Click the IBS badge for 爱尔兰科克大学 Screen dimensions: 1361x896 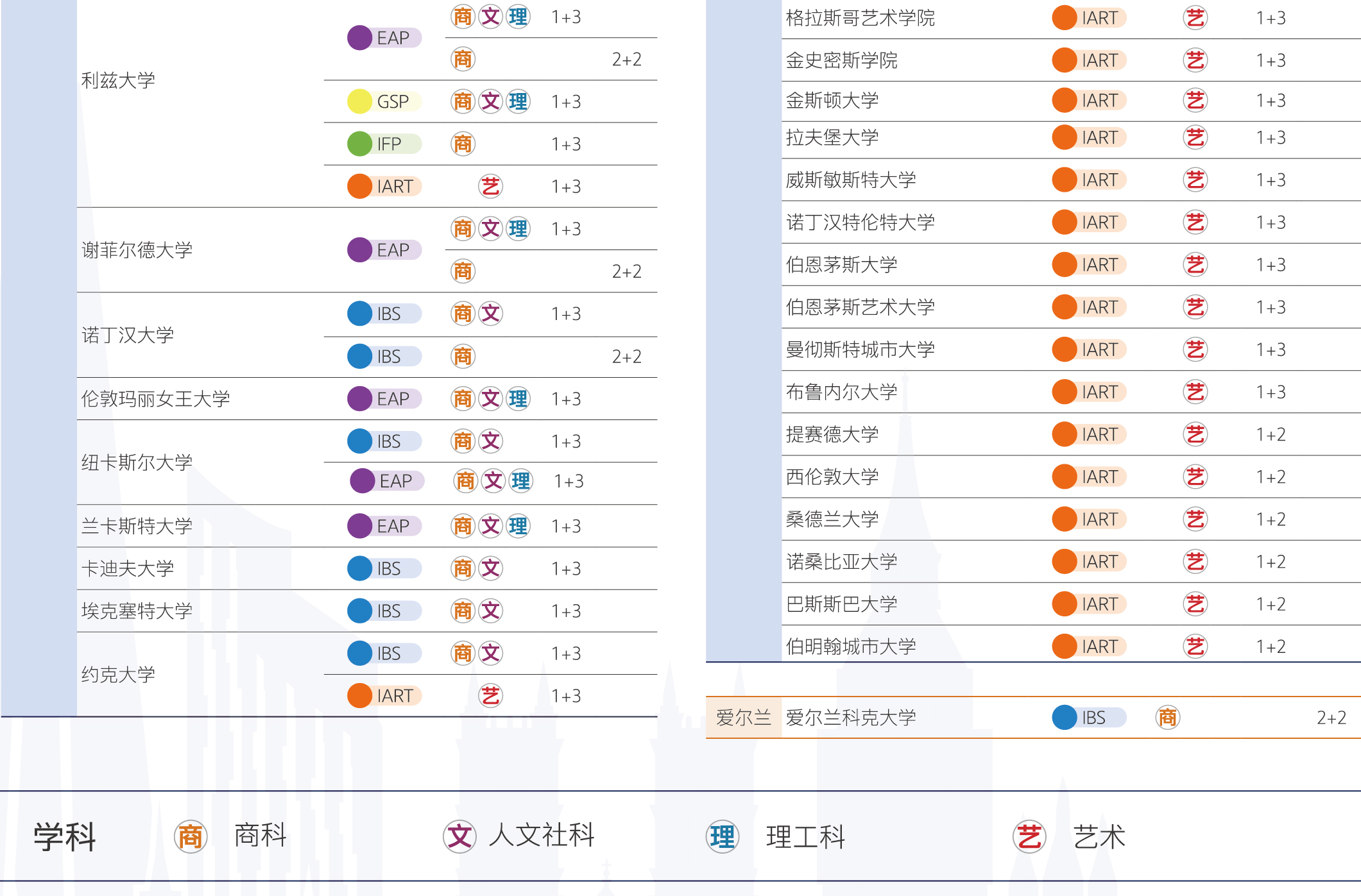pos(1089,717)
